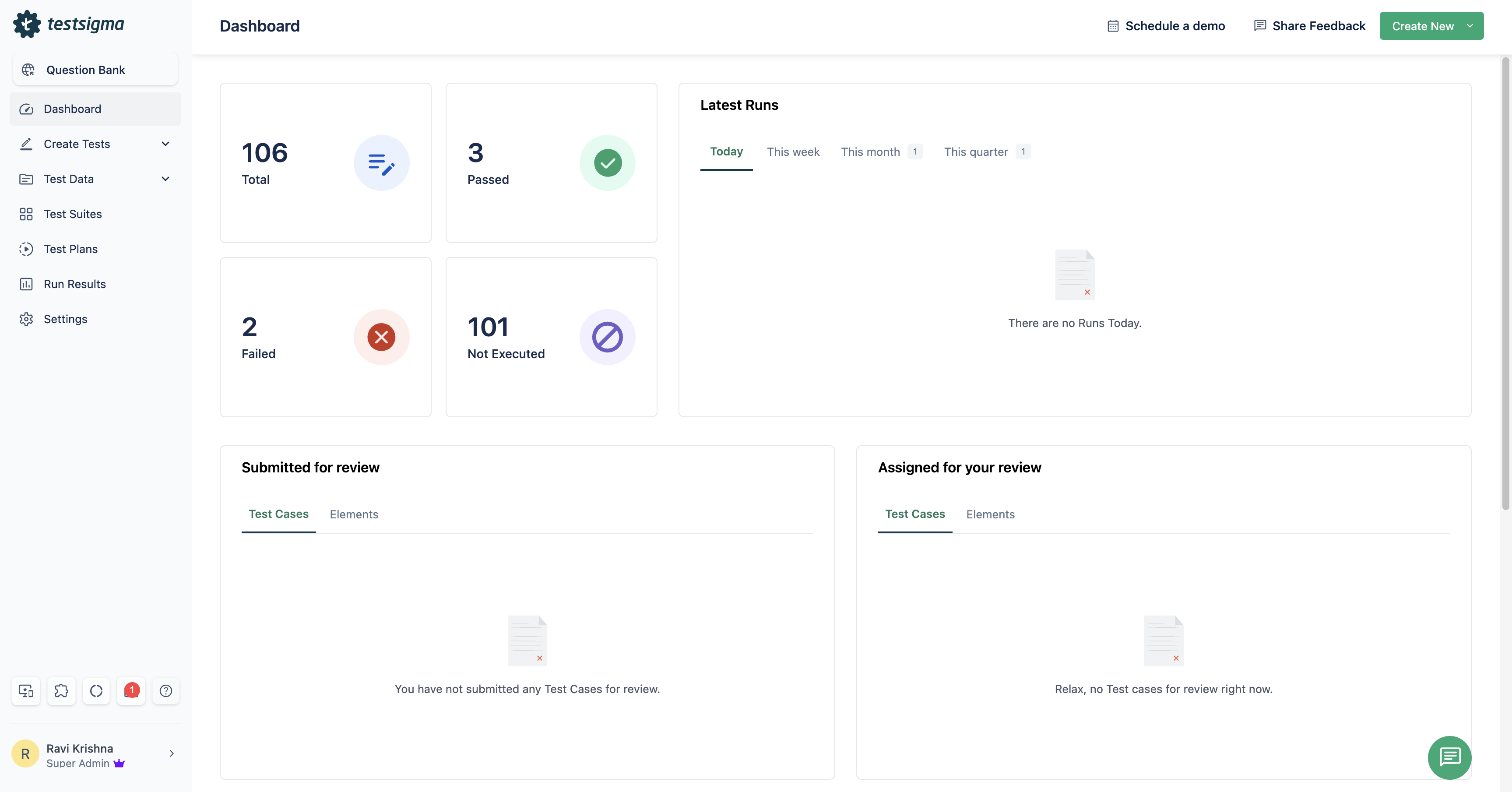
Task: Select the Elements tab under Submitted for review
Action: click(354, 514)
